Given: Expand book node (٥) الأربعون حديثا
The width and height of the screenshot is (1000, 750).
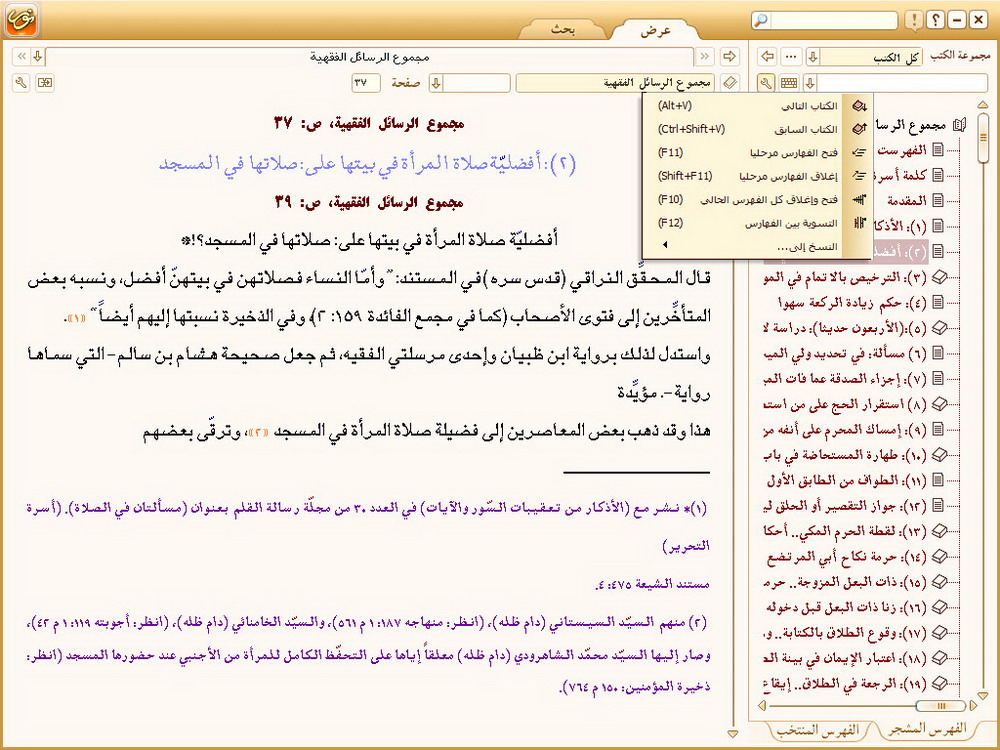Looking at the screenshot, I should point(939,327).
